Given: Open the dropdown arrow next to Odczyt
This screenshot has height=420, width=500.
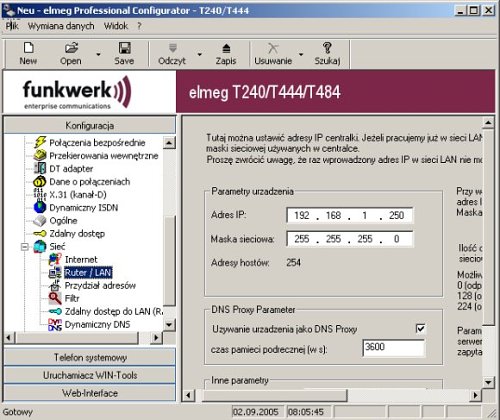Looking at the screenshot, I should click(x=200, y=54).
